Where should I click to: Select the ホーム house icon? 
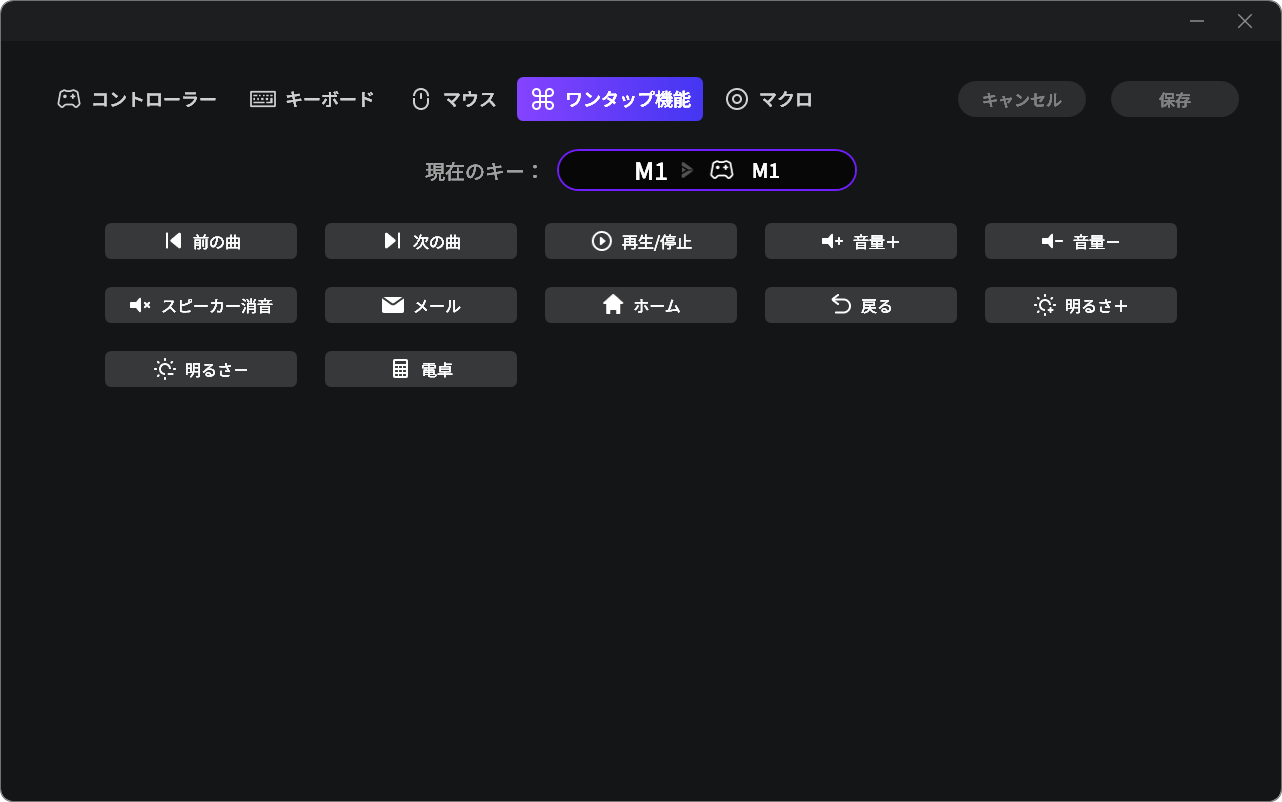613,305
